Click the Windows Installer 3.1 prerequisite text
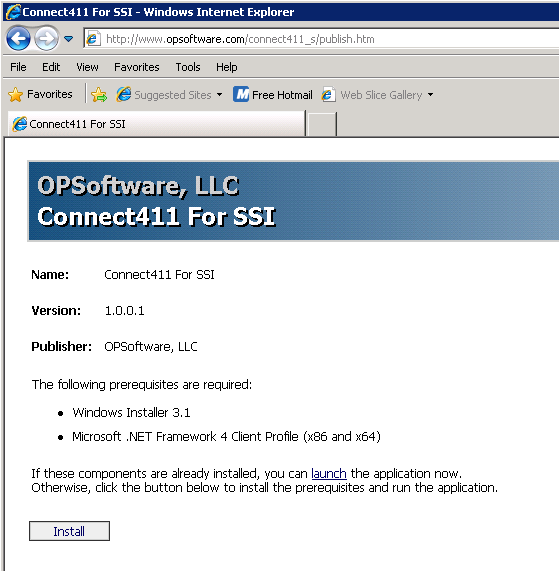Screen dimensions: 559x571 [x=131, y=412]
